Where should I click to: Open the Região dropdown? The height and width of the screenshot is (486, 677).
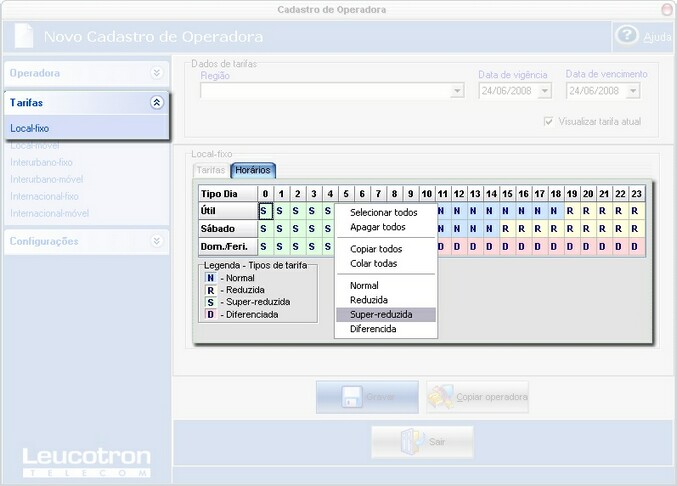click(x=457, y=91)
